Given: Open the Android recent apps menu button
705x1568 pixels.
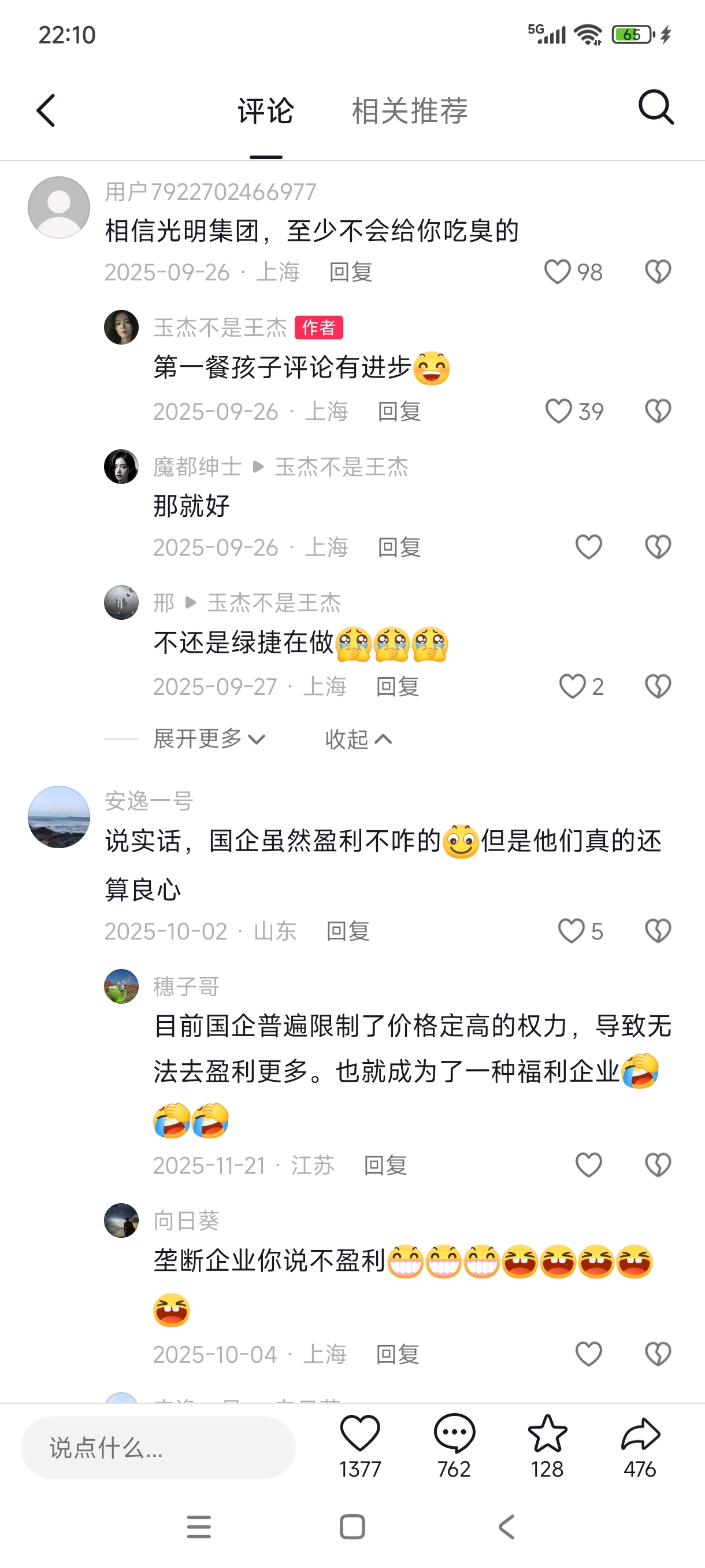Looking at the screenshot, I should click(x=199, y=1526).
